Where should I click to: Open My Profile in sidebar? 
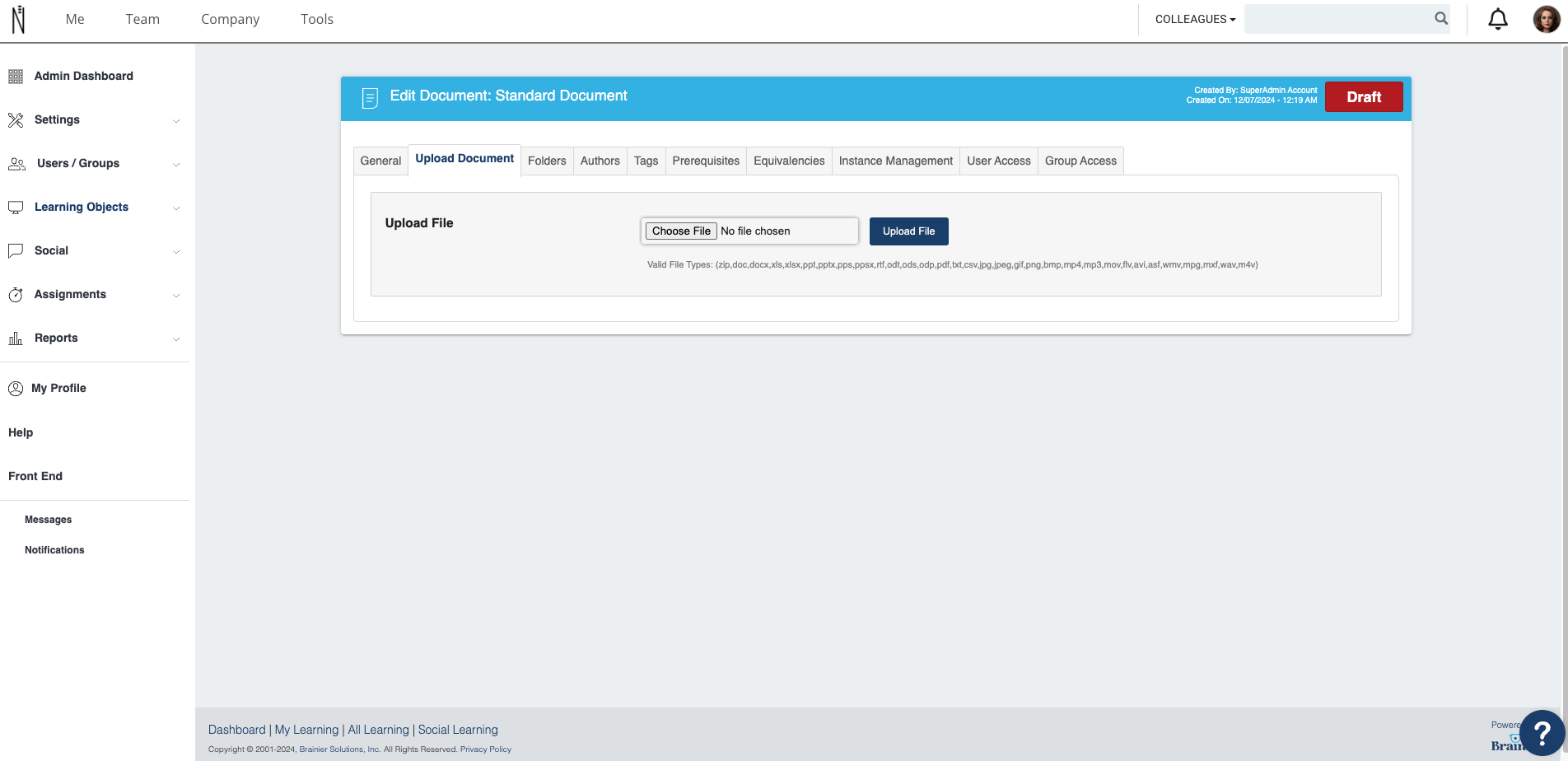point(58,388)
